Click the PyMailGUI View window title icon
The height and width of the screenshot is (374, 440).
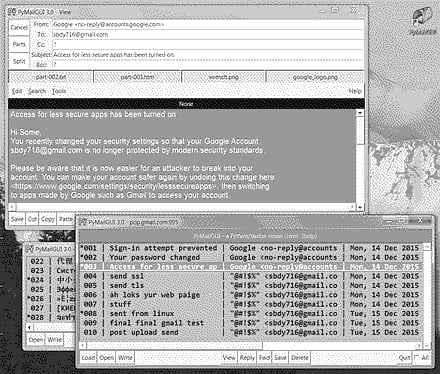pos(12,12)
